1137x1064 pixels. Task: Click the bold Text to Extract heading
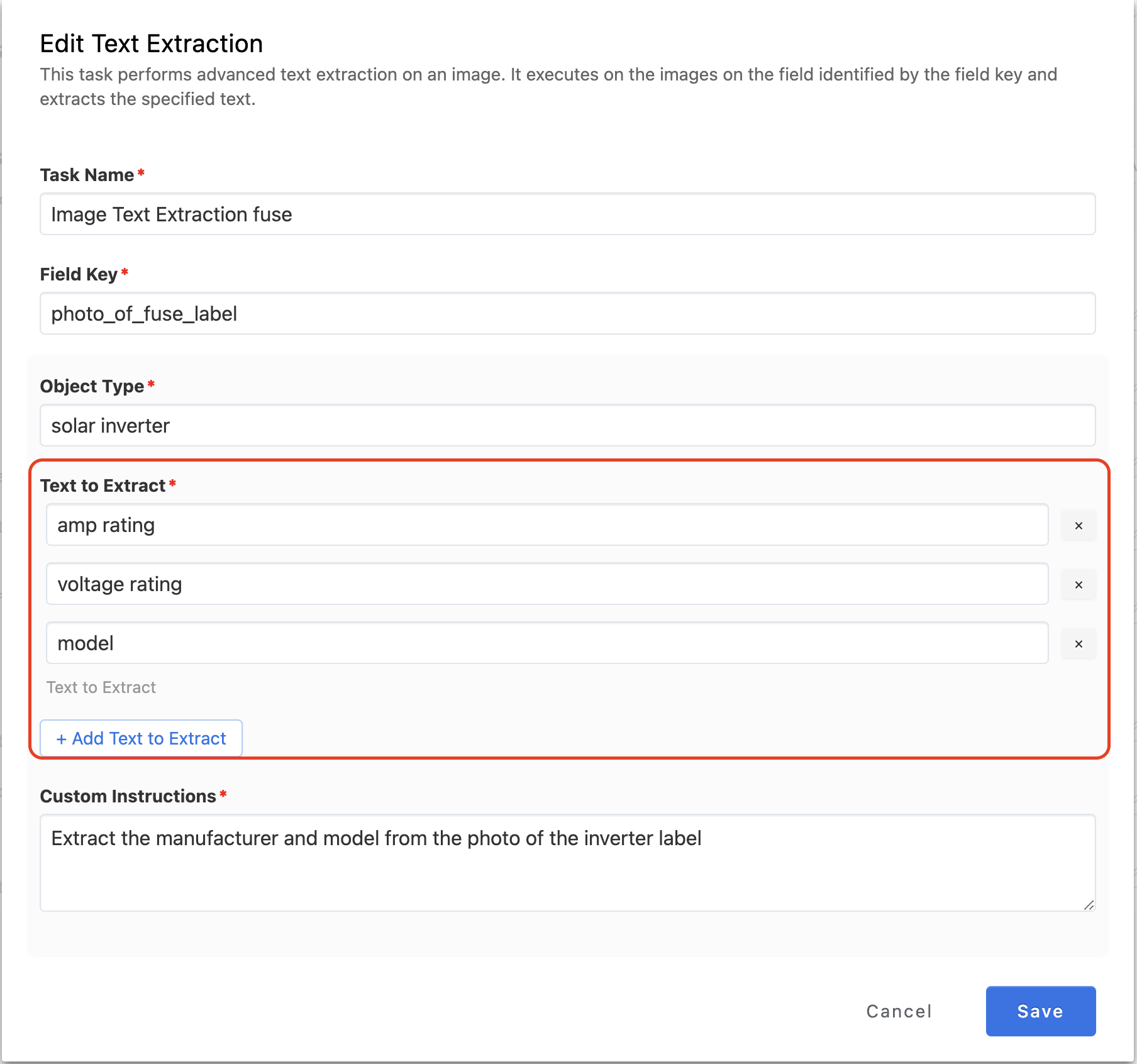[103, 485]
